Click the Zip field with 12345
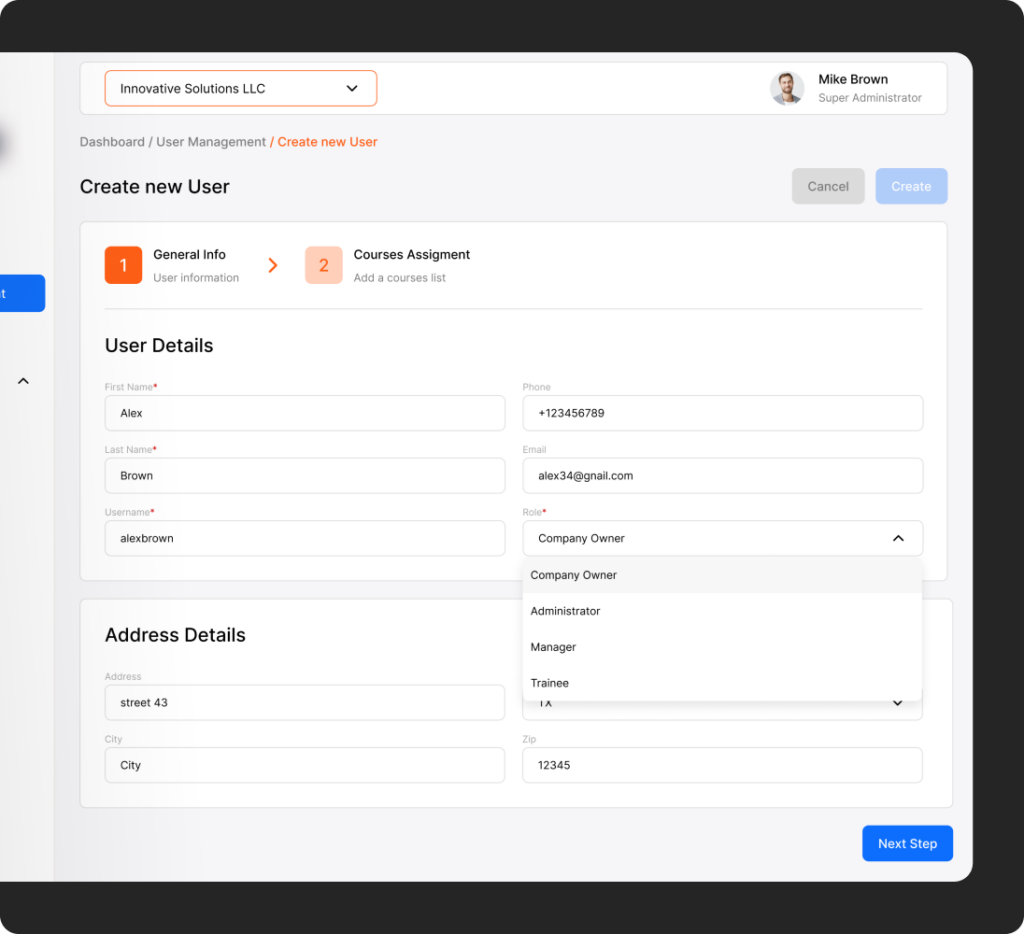 pyautogui.click(x=722, y=765)
